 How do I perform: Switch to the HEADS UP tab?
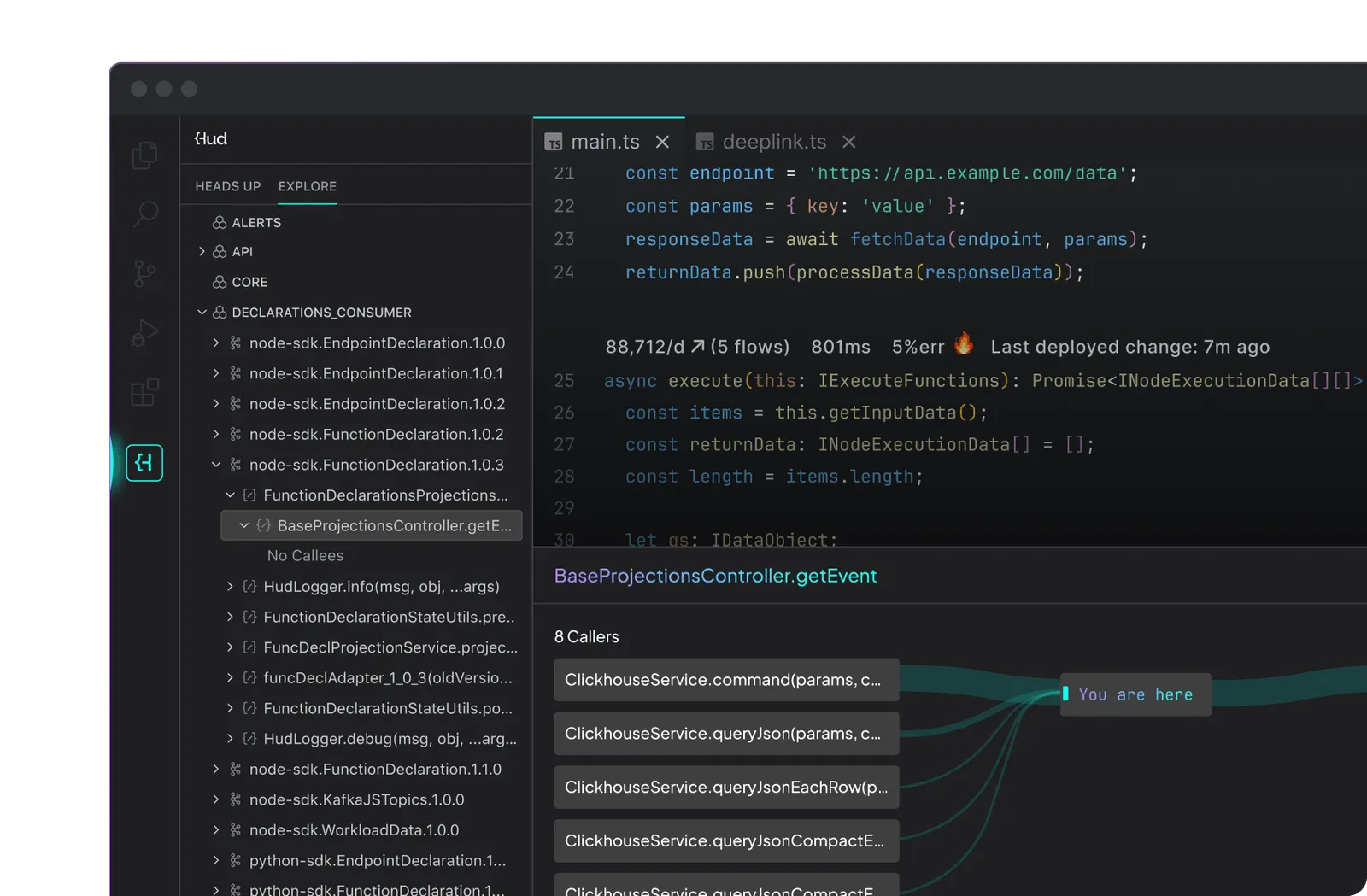227,186
